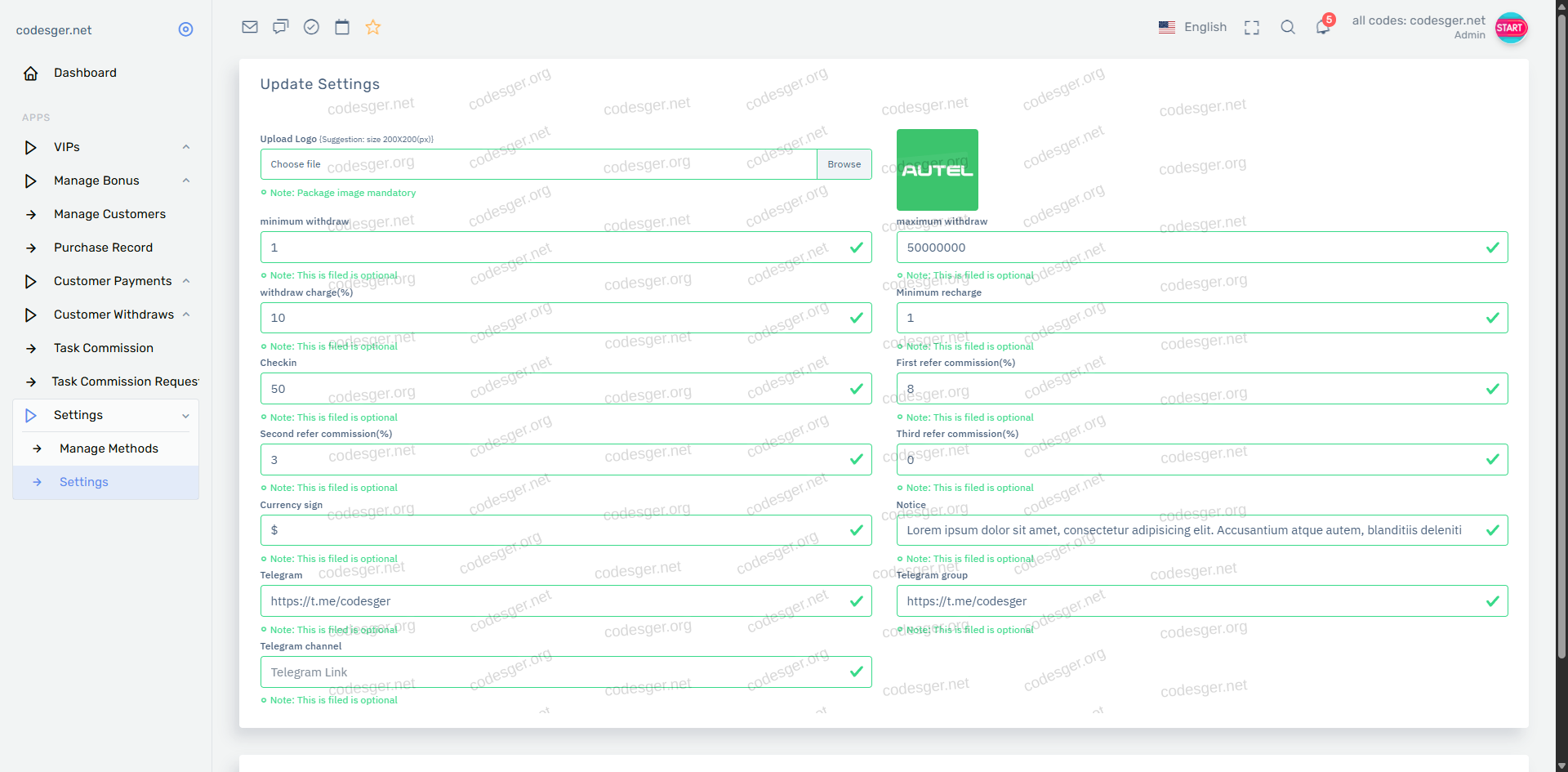Open the mail envelope icon in top bar
The height and width of the screenshot is (772, 1568).
(x=250, y=27)
